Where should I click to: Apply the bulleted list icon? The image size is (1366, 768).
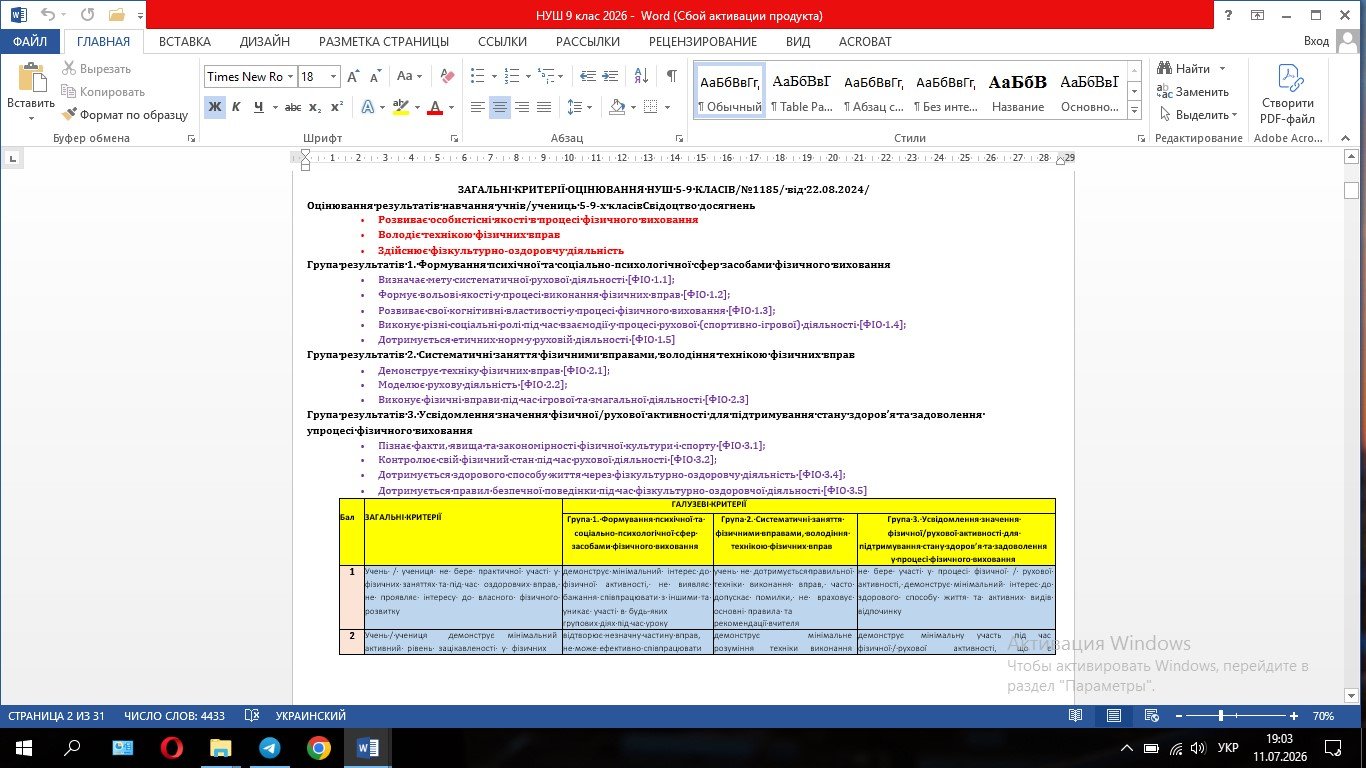click(x=477, y=76)
